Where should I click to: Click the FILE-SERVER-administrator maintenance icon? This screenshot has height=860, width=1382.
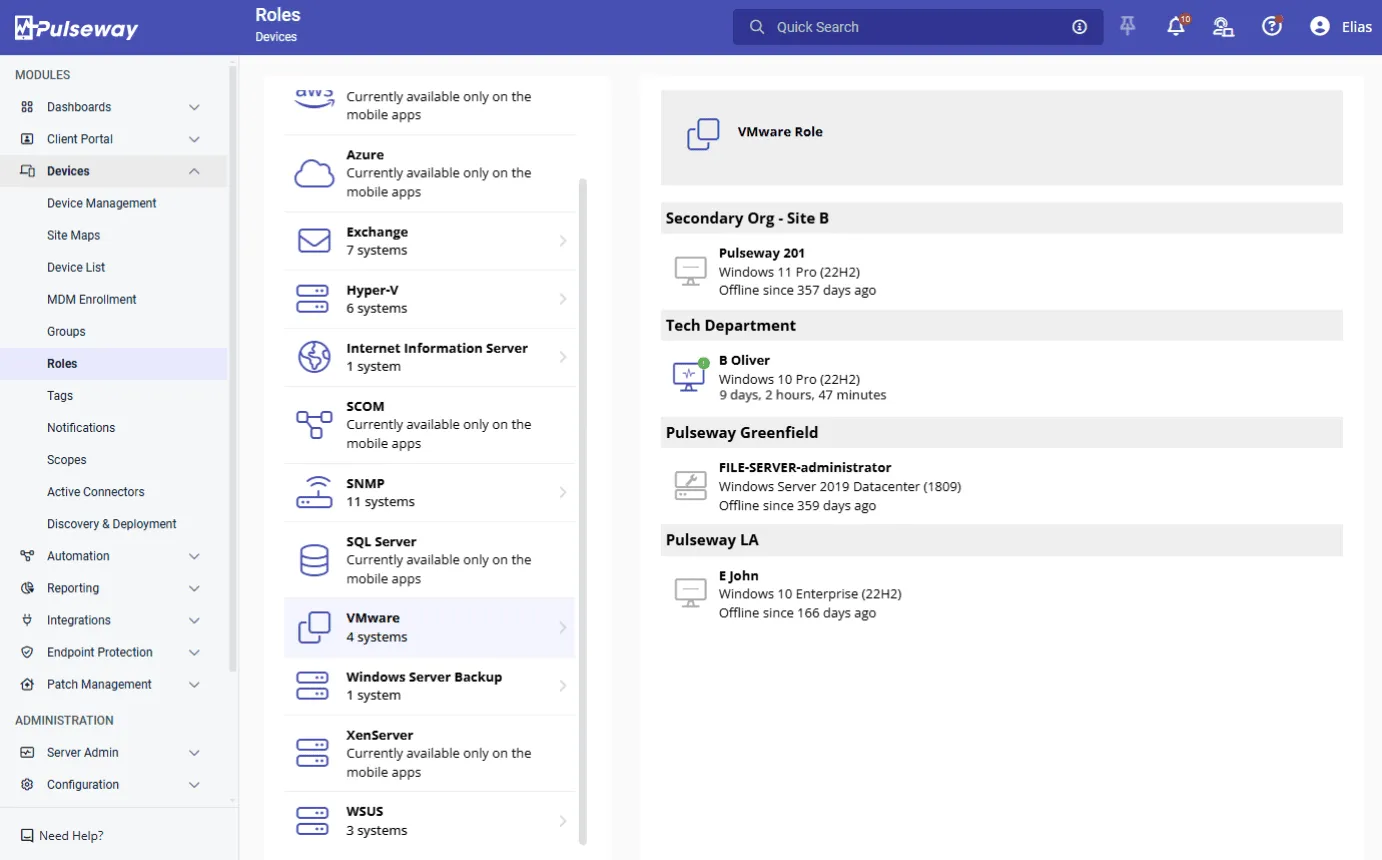click(690, 485)
